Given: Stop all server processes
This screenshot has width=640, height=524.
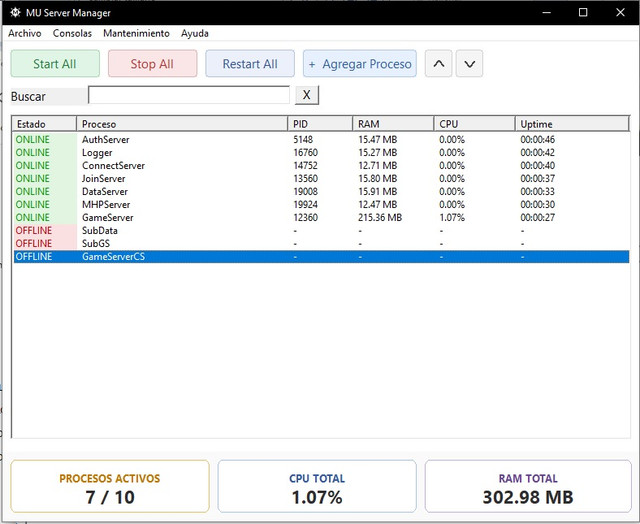Looking at the screenshot, I should pos(152,64).
